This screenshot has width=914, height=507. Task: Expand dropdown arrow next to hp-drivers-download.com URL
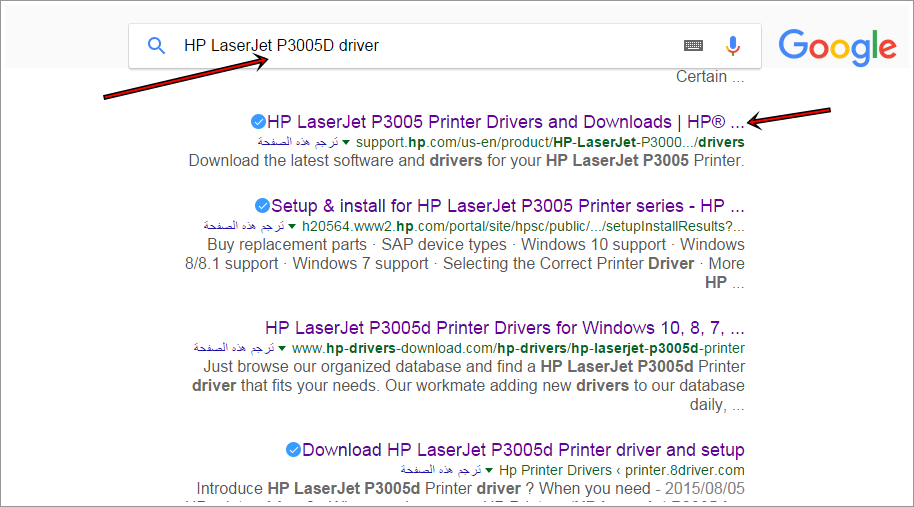282,348
